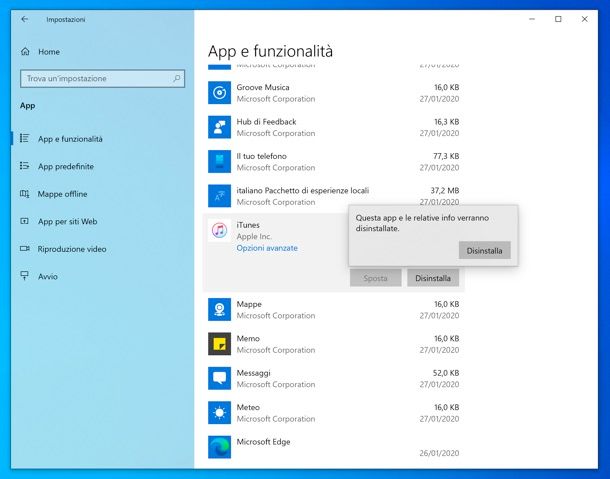This screenshot has width=610, height=479.
Task: Click the Groove Musica name
Action: click(263, 87)
